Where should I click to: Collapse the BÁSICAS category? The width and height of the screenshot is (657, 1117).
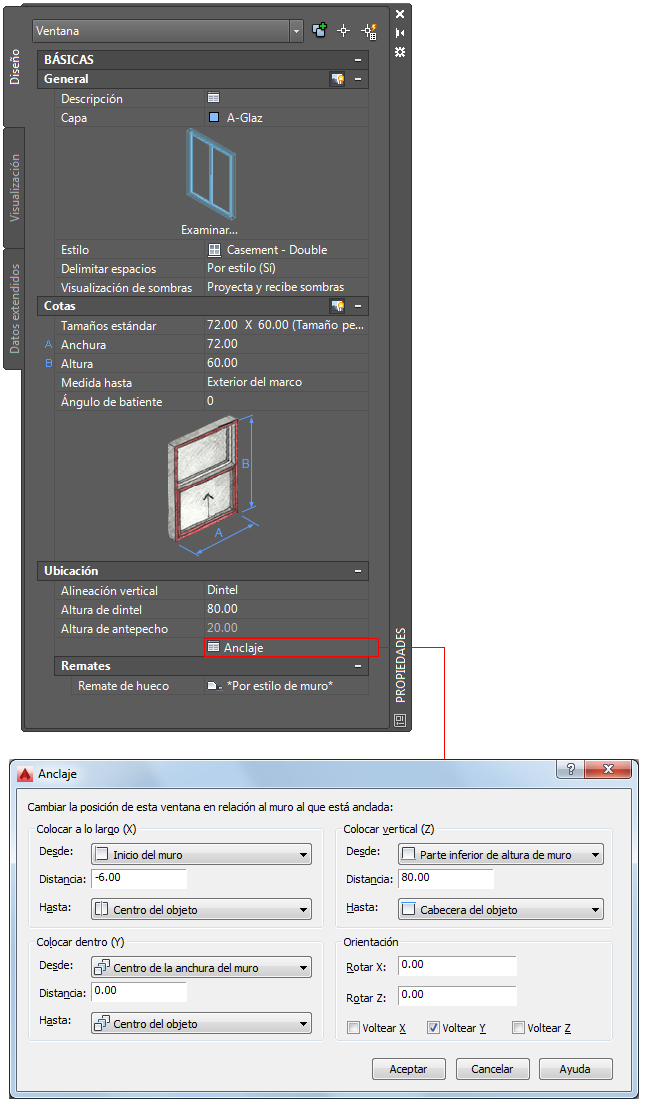pos(358,60)
